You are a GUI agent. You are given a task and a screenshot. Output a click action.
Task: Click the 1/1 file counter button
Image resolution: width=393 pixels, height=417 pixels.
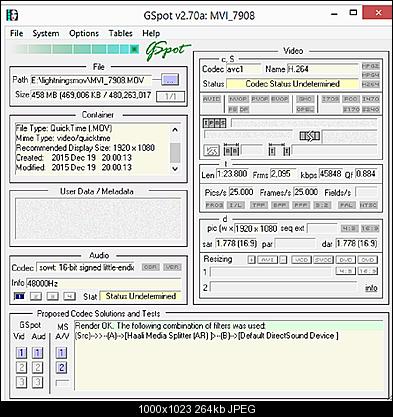coord(170,96)
